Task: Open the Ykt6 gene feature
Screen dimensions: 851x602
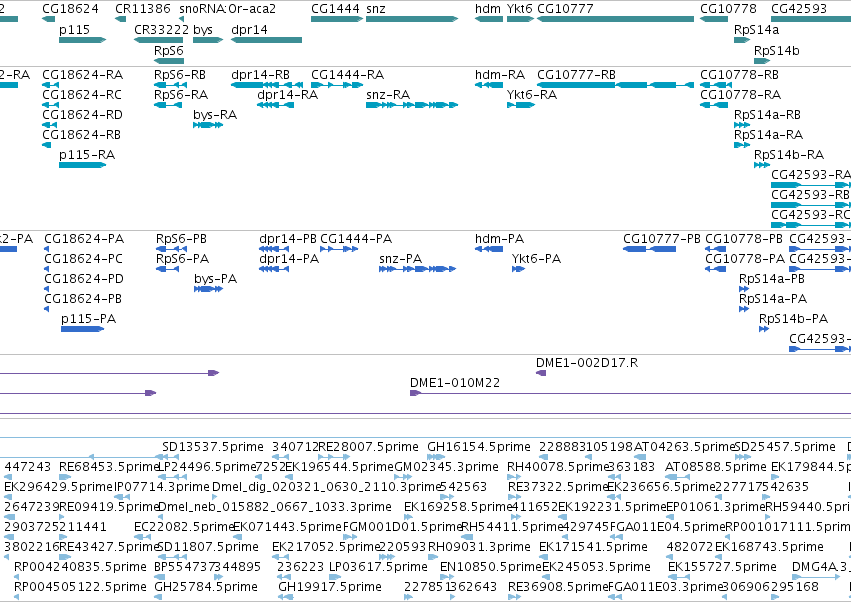Action: pyautogui.click(x=520, y=19)
